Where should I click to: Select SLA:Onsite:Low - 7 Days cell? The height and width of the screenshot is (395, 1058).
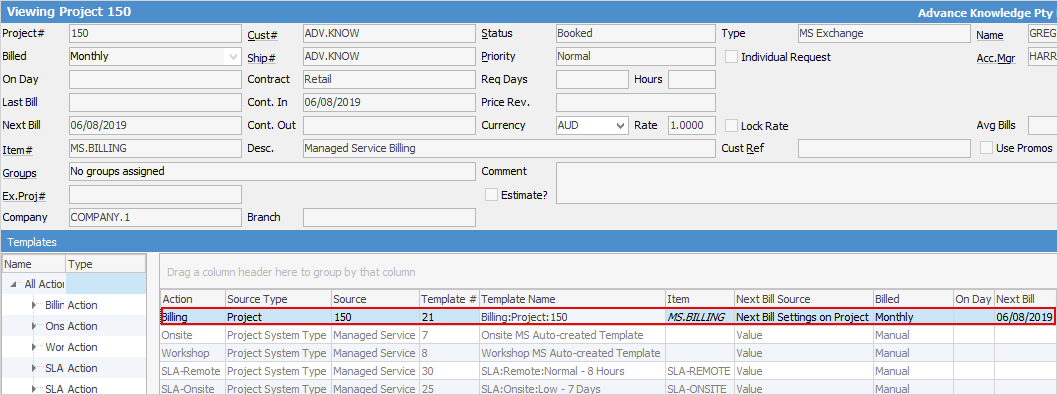(x=571, y=389)
